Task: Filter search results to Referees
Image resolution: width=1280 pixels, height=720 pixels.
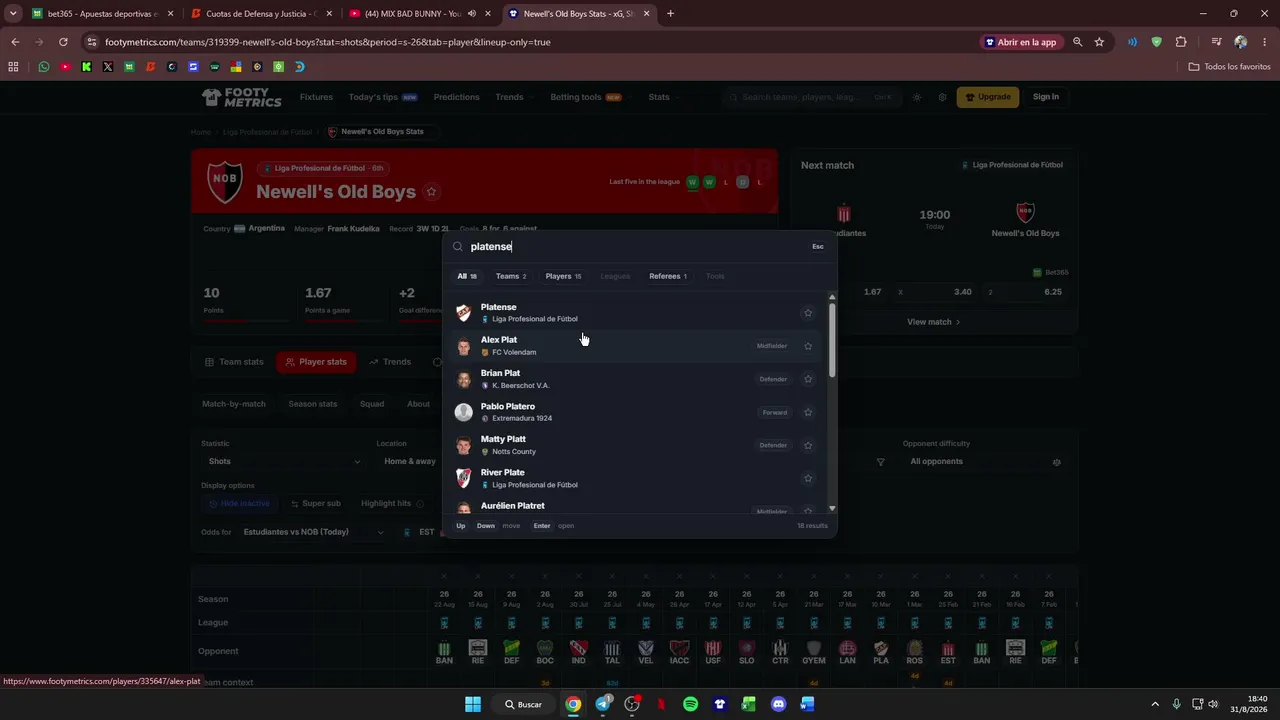Action: click(x=668, y=276)
